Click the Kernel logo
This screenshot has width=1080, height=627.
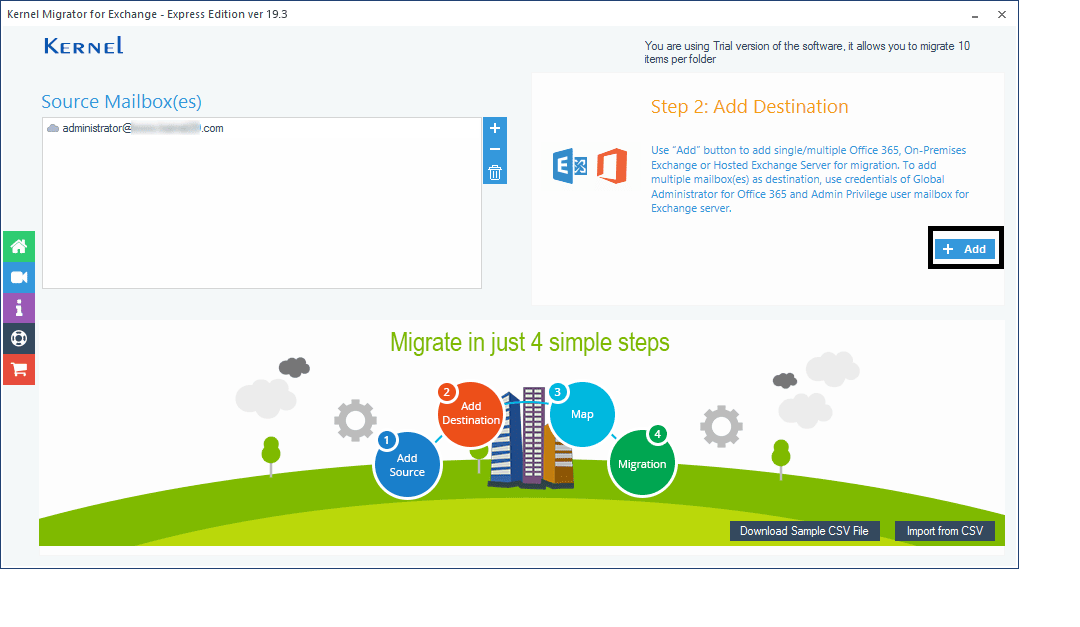84,46
